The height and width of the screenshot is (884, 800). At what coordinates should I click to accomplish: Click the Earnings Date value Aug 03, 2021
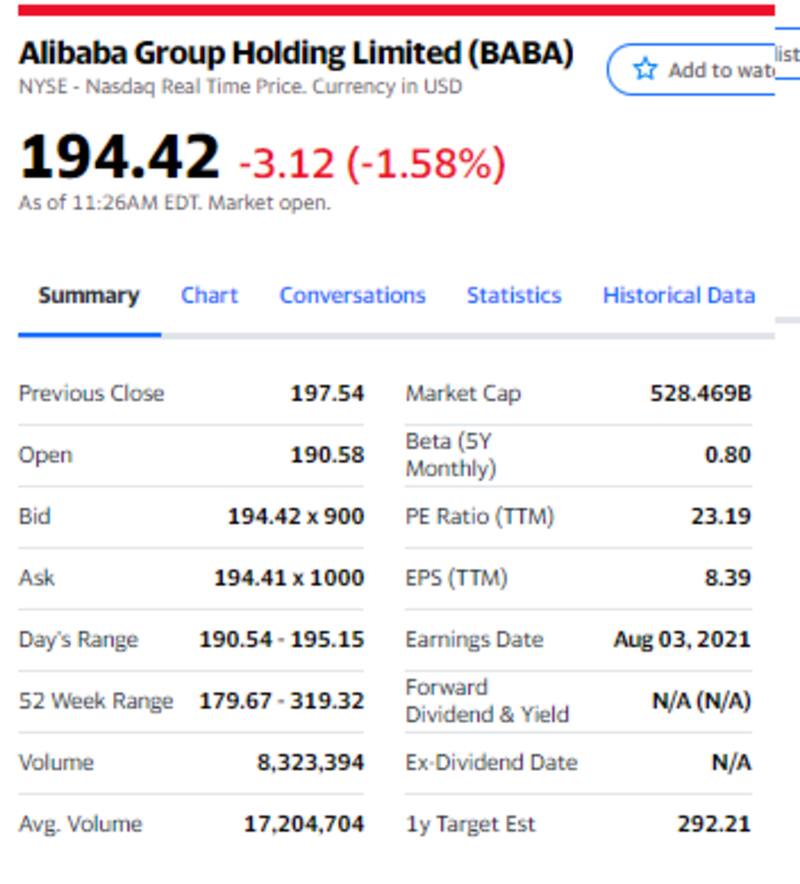pos(682,639)
